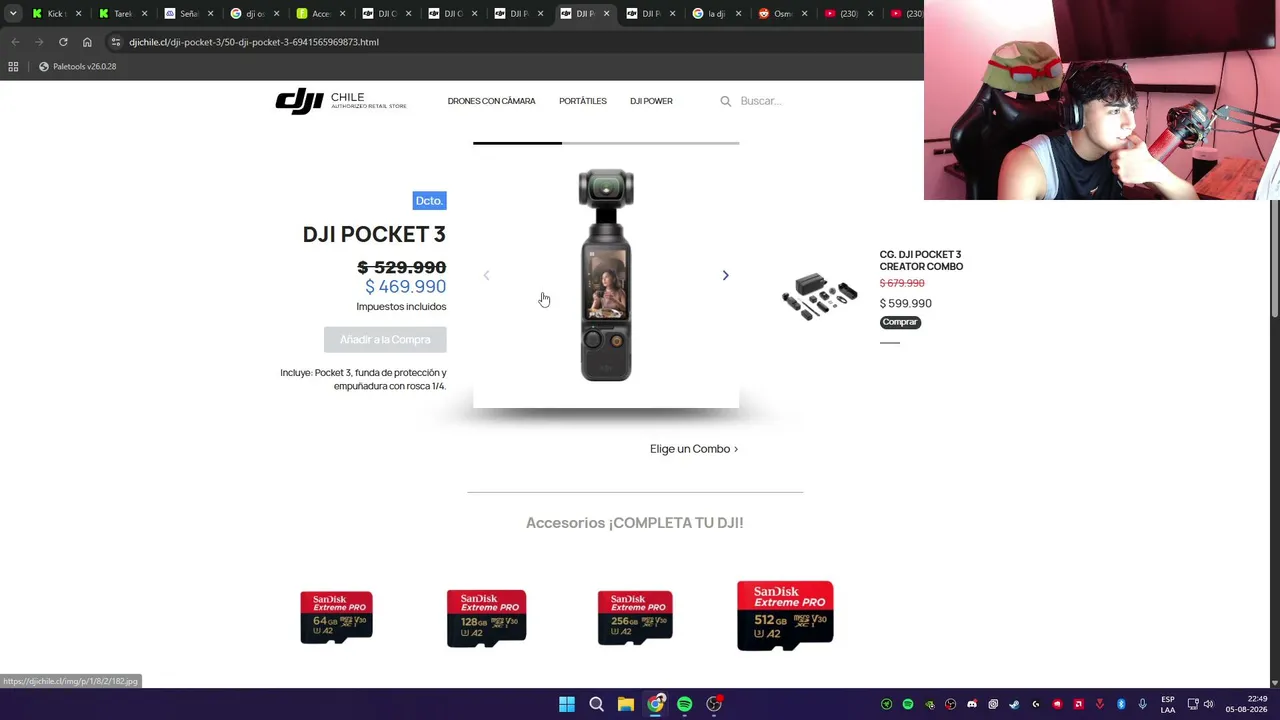Click the Añadir a la Compra button
Image resolution: width=1280 pixels, height=720 pixels.
pyautogui.click(x=385, y=340)
